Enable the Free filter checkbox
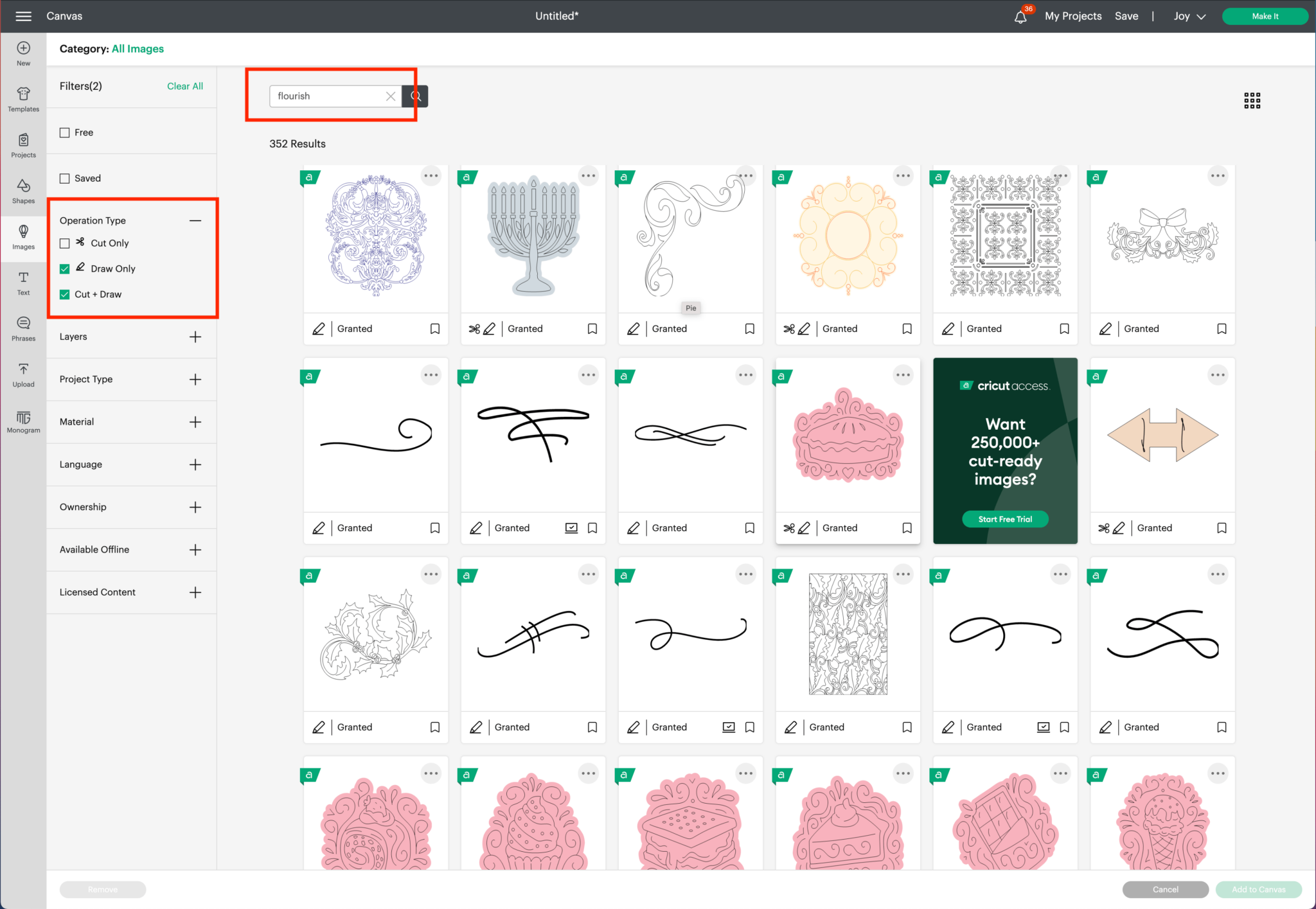The width and height of the screenshot is (1316, 909). click(65, 132)
